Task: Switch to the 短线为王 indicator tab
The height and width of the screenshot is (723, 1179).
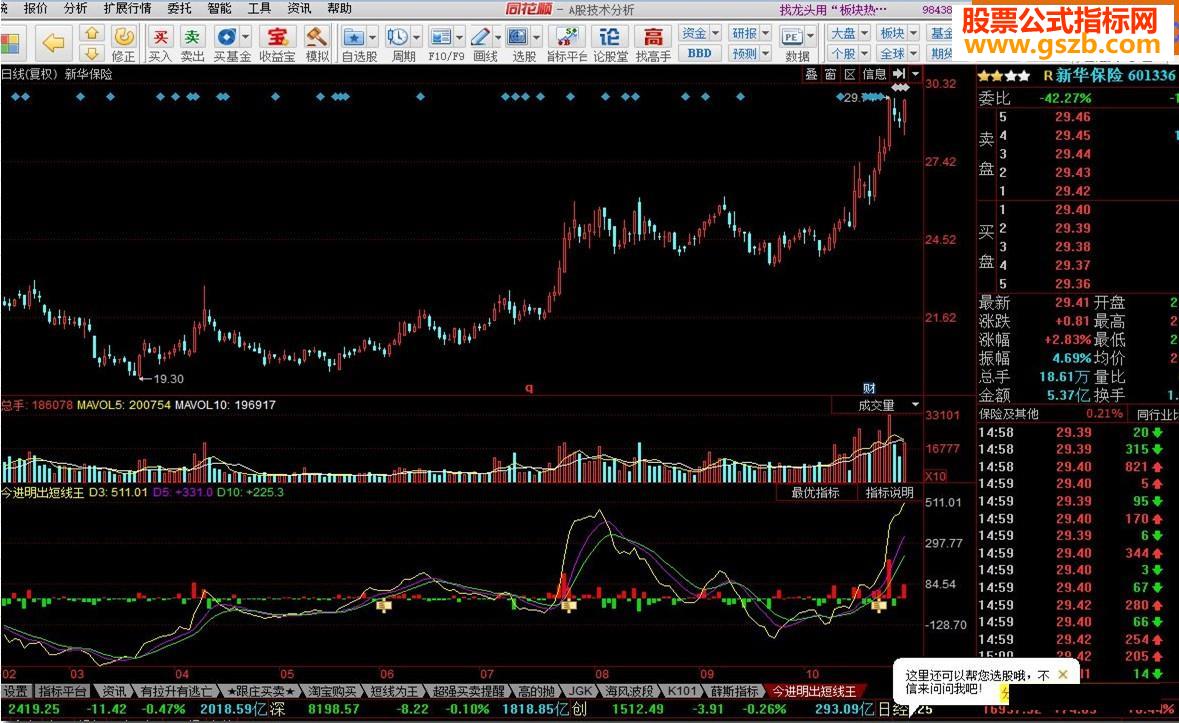Action: pyautogui.click(x=394, y=691)
